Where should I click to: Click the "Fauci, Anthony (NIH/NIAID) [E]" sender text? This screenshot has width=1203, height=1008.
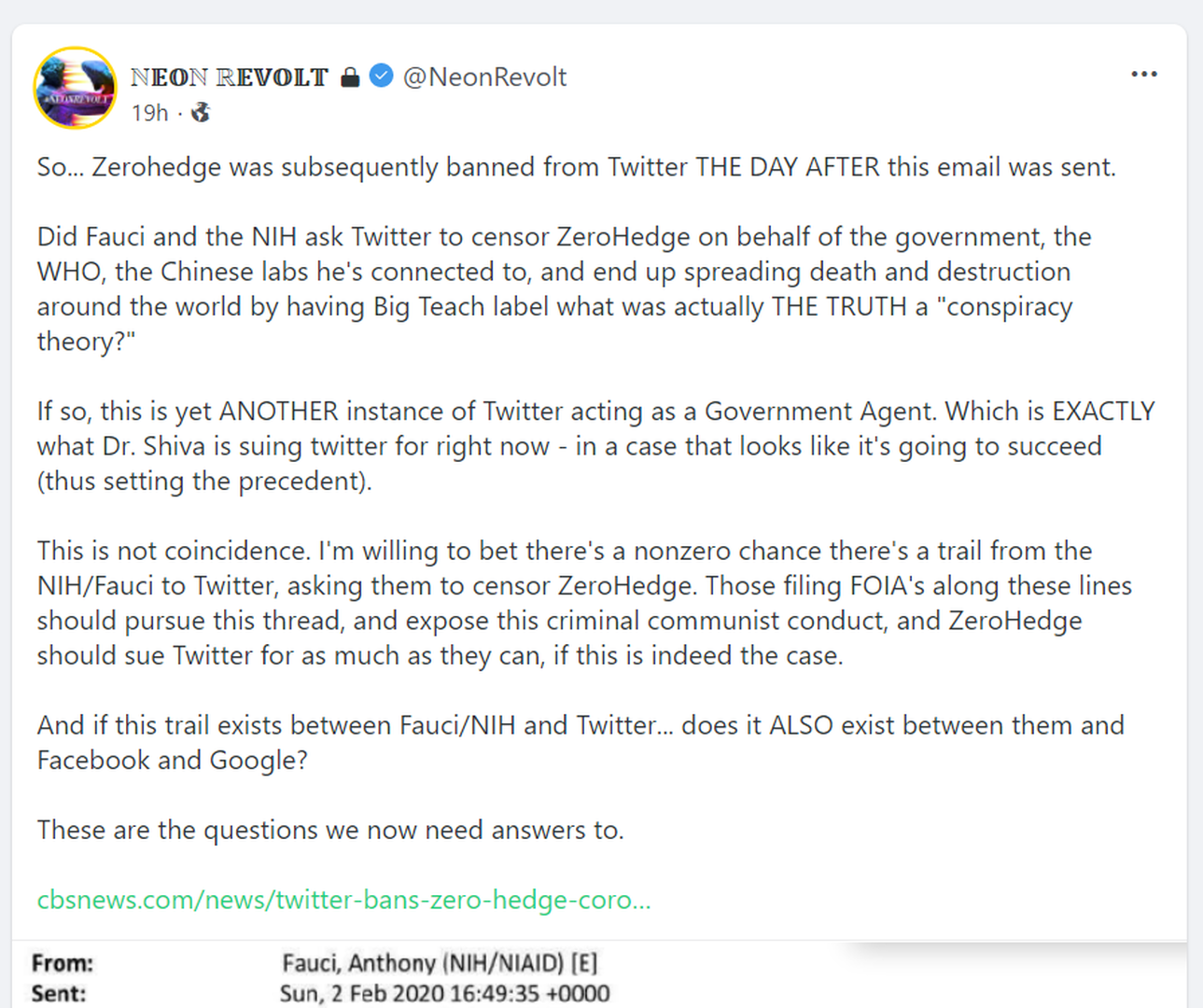(440, 963)
